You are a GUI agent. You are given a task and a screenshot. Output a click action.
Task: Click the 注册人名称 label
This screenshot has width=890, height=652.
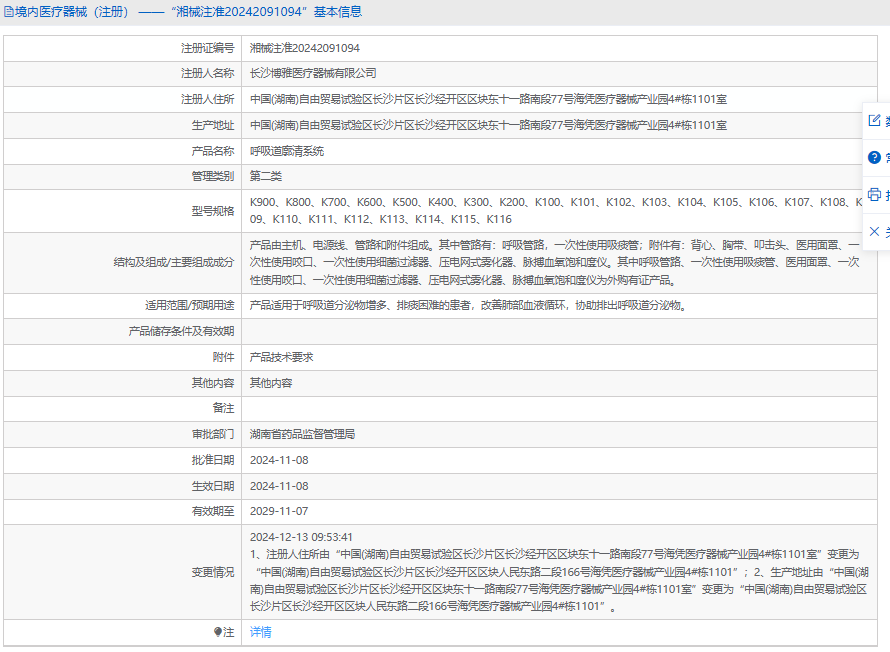(207, 73)
